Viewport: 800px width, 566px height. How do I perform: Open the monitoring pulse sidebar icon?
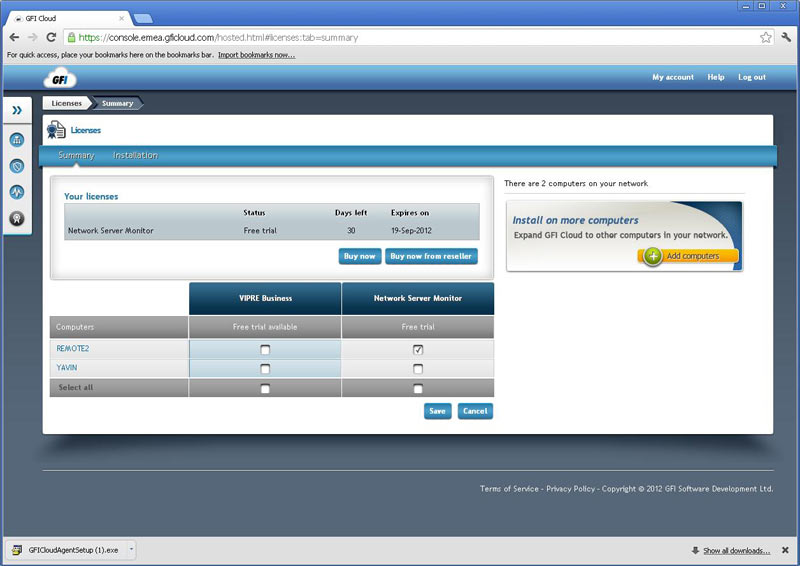(x=17, y=192)
